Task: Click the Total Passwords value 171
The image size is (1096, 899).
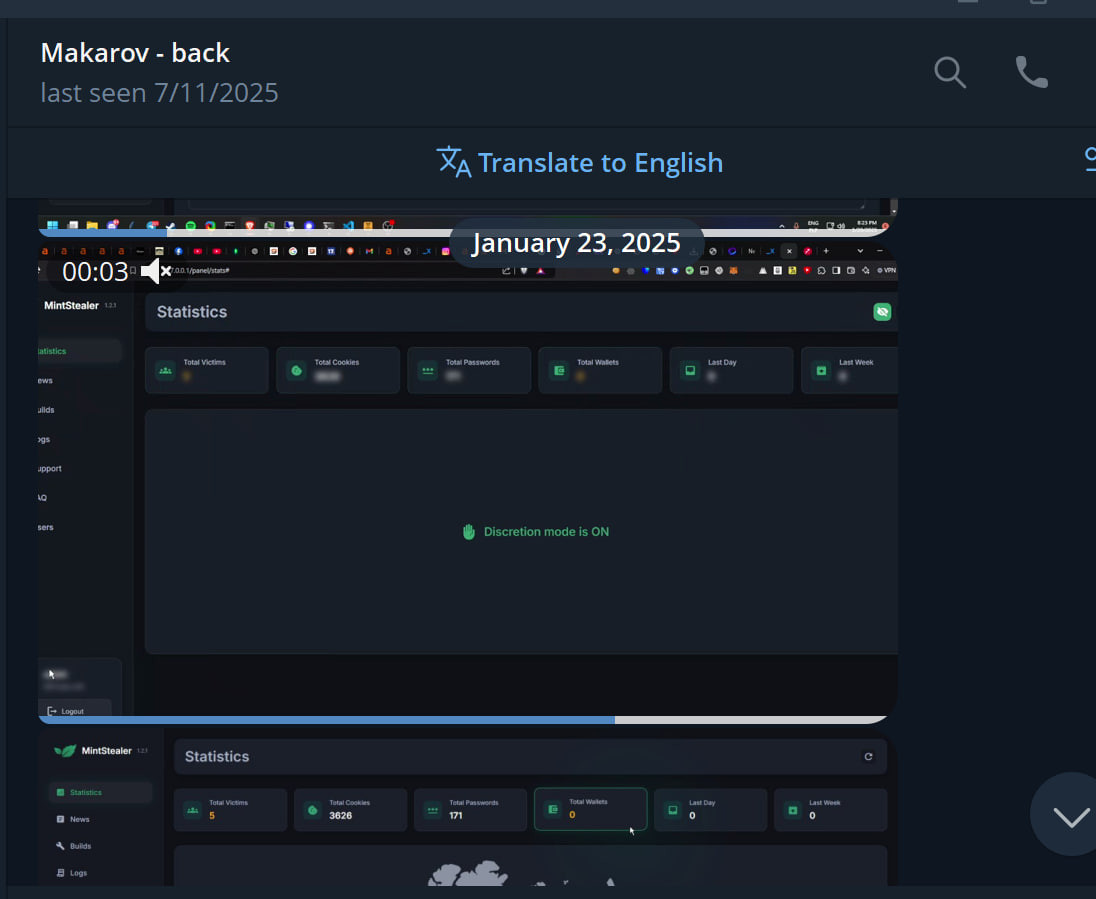Action: tap(456, 816)
